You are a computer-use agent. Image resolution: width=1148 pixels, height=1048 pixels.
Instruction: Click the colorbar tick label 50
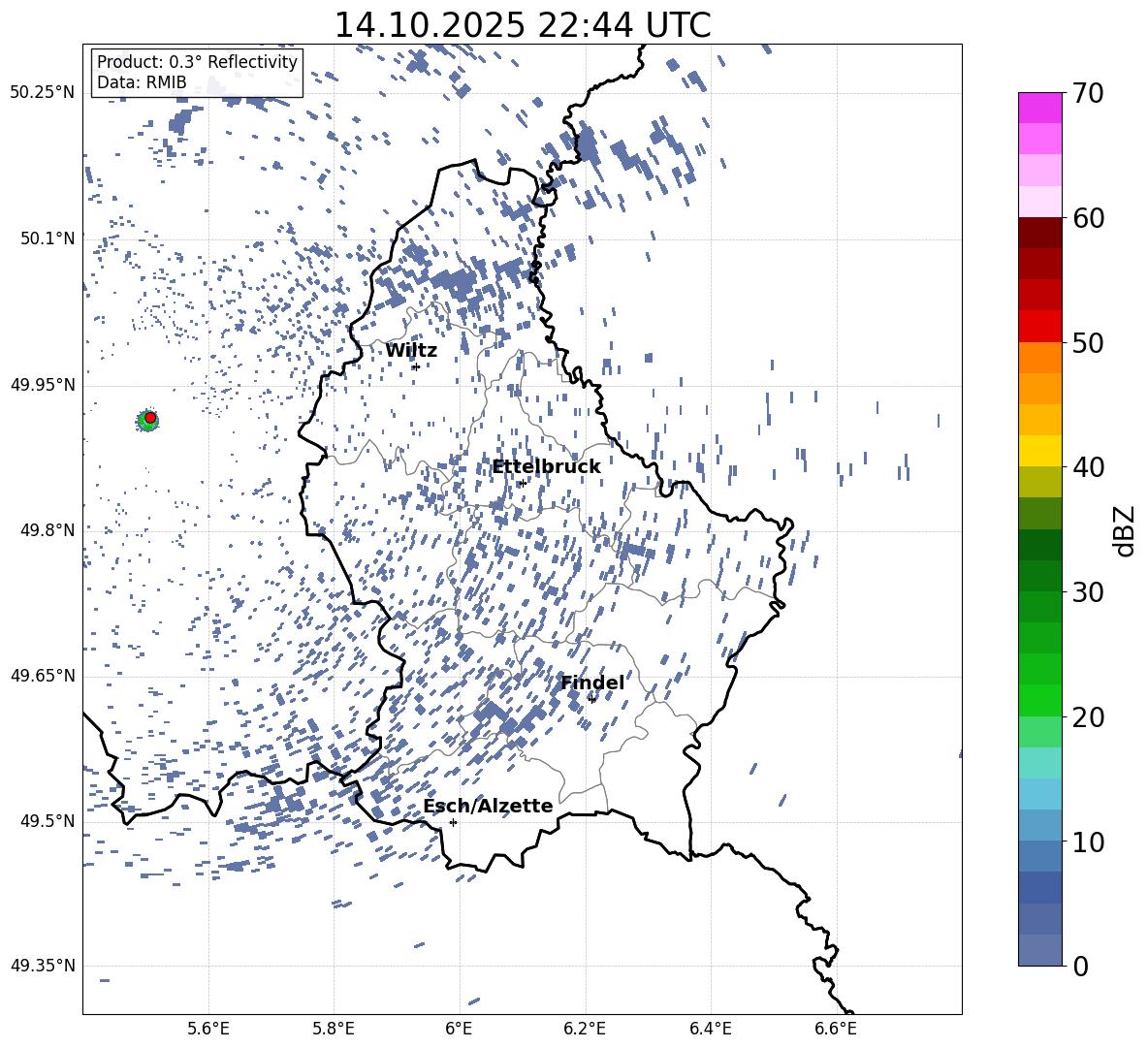[1088, 342]
